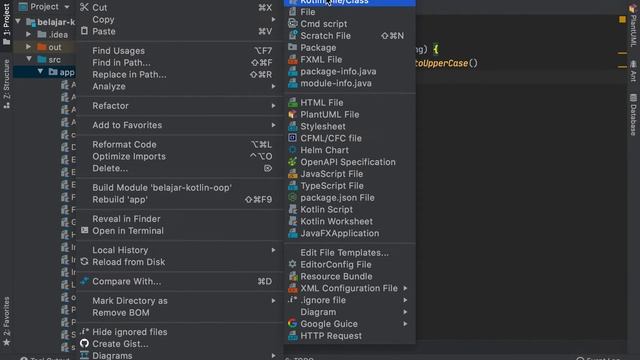The width and height of the screenshot is (640, 360).
Task: Choose Rebuild 'app' menu entry
Action: [x=179, y=200]
